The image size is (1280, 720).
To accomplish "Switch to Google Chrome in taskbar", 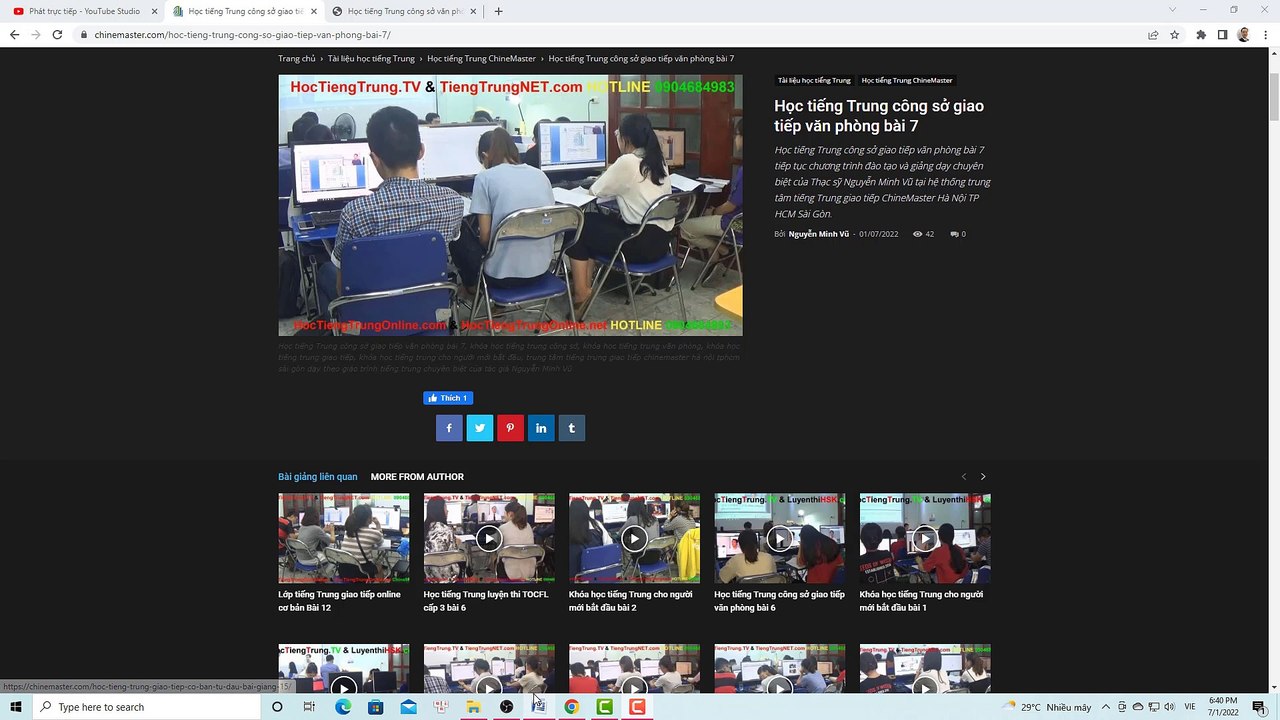I will click(571, 707).
